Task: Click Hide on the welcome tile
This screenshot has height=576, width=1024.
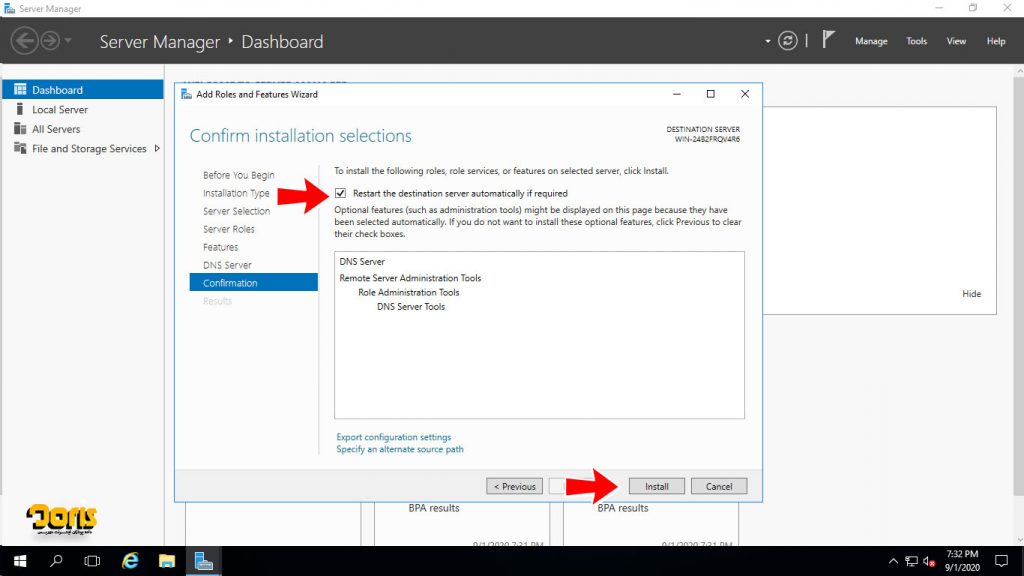Action: pos(971,294)
